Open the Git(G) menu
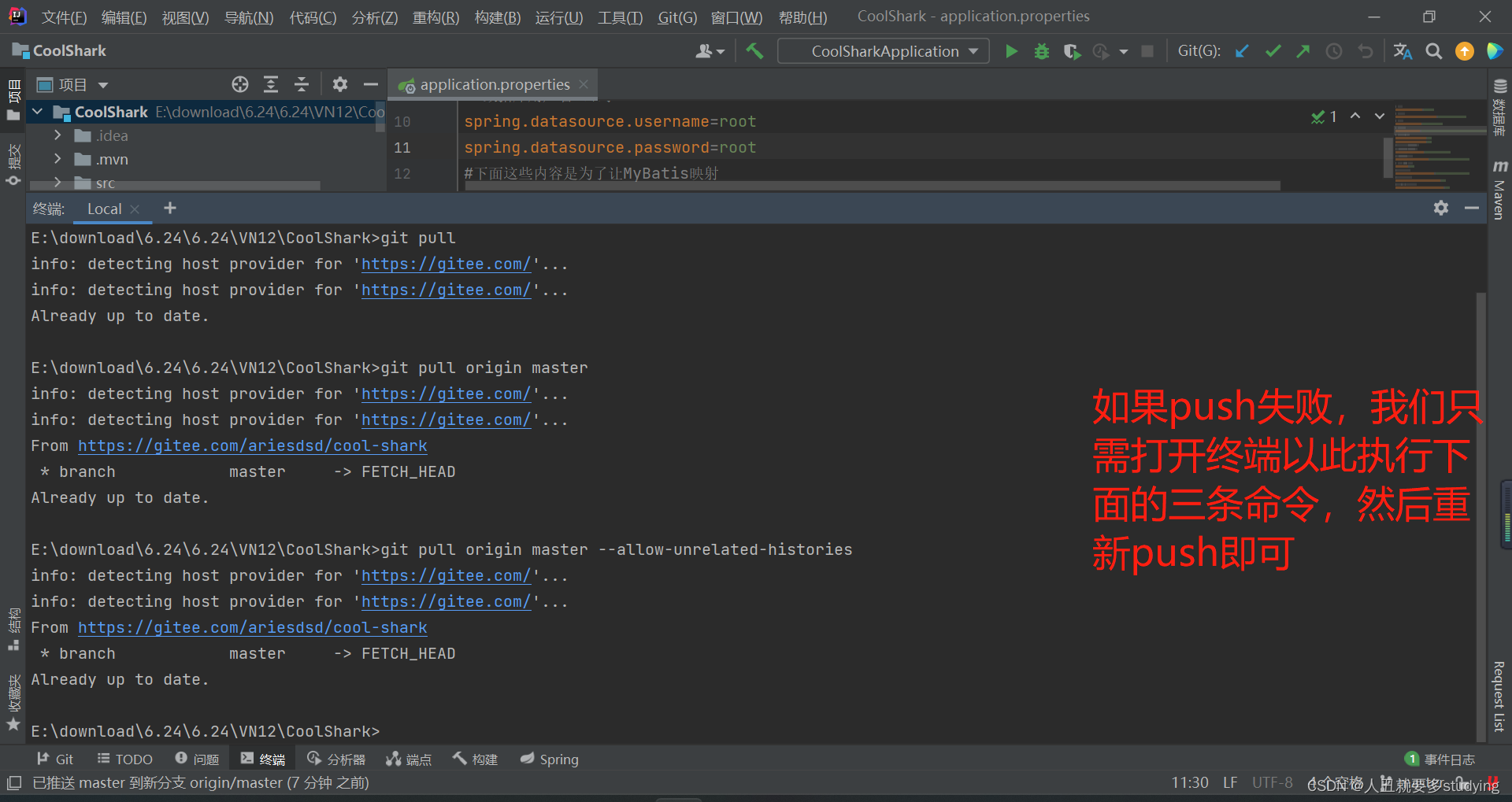This screenshot has width=1512, height=802. pos(677,17)
